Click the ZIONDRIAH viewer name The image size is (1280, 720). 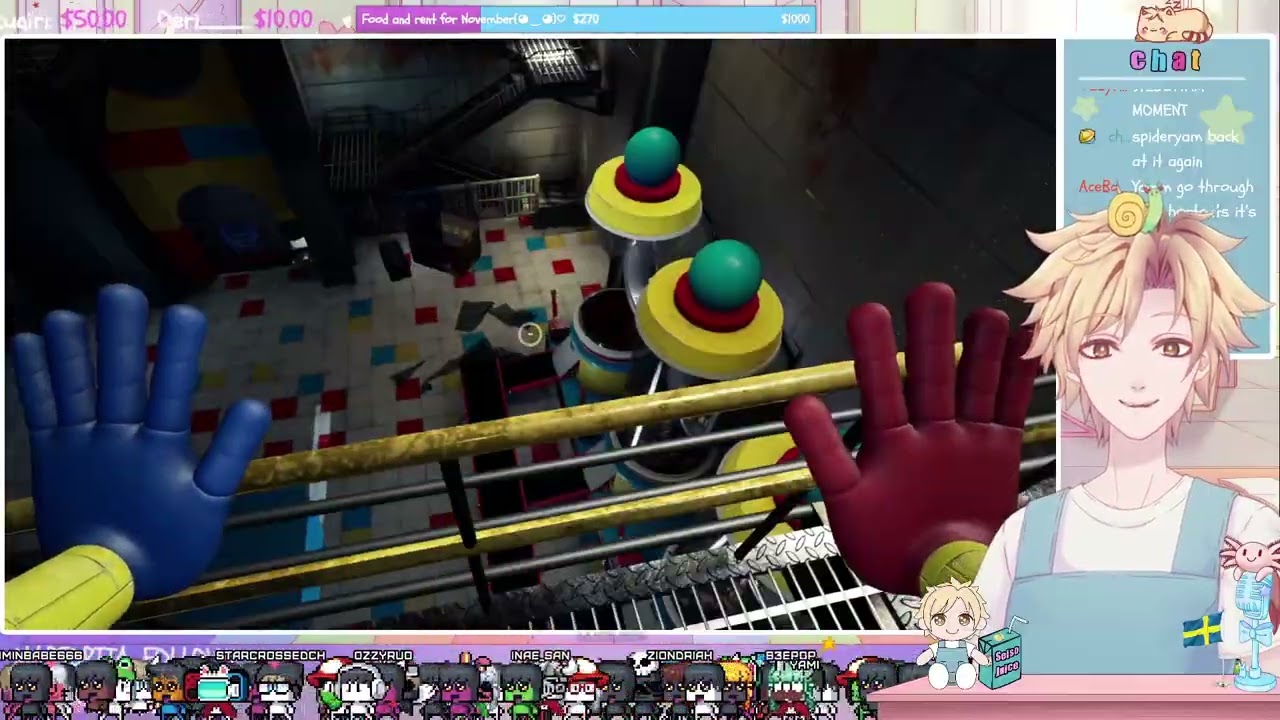(x=679, y=656)
